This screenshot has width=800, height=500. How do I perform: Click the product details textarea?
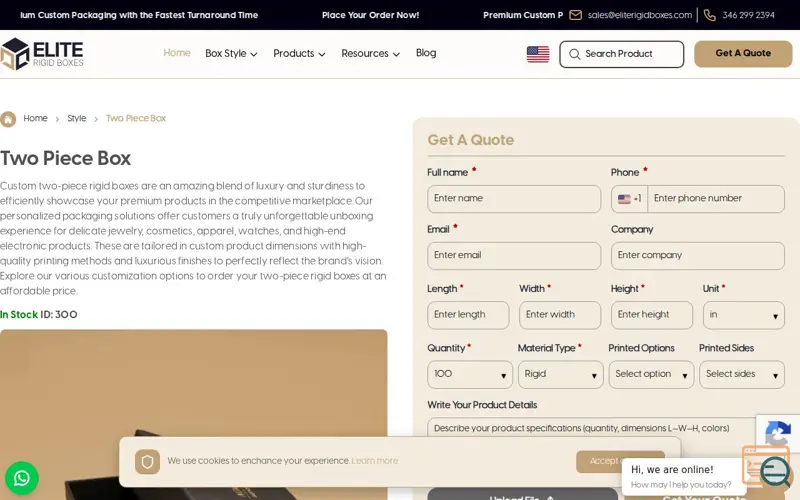pos(592,428)
